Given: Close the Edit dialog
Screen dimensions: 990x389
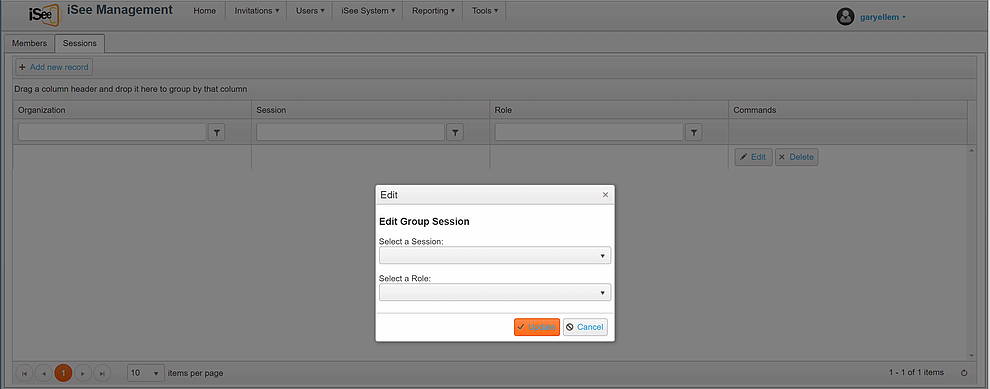Looking at the screenshot, I should [x=605, y=195].
